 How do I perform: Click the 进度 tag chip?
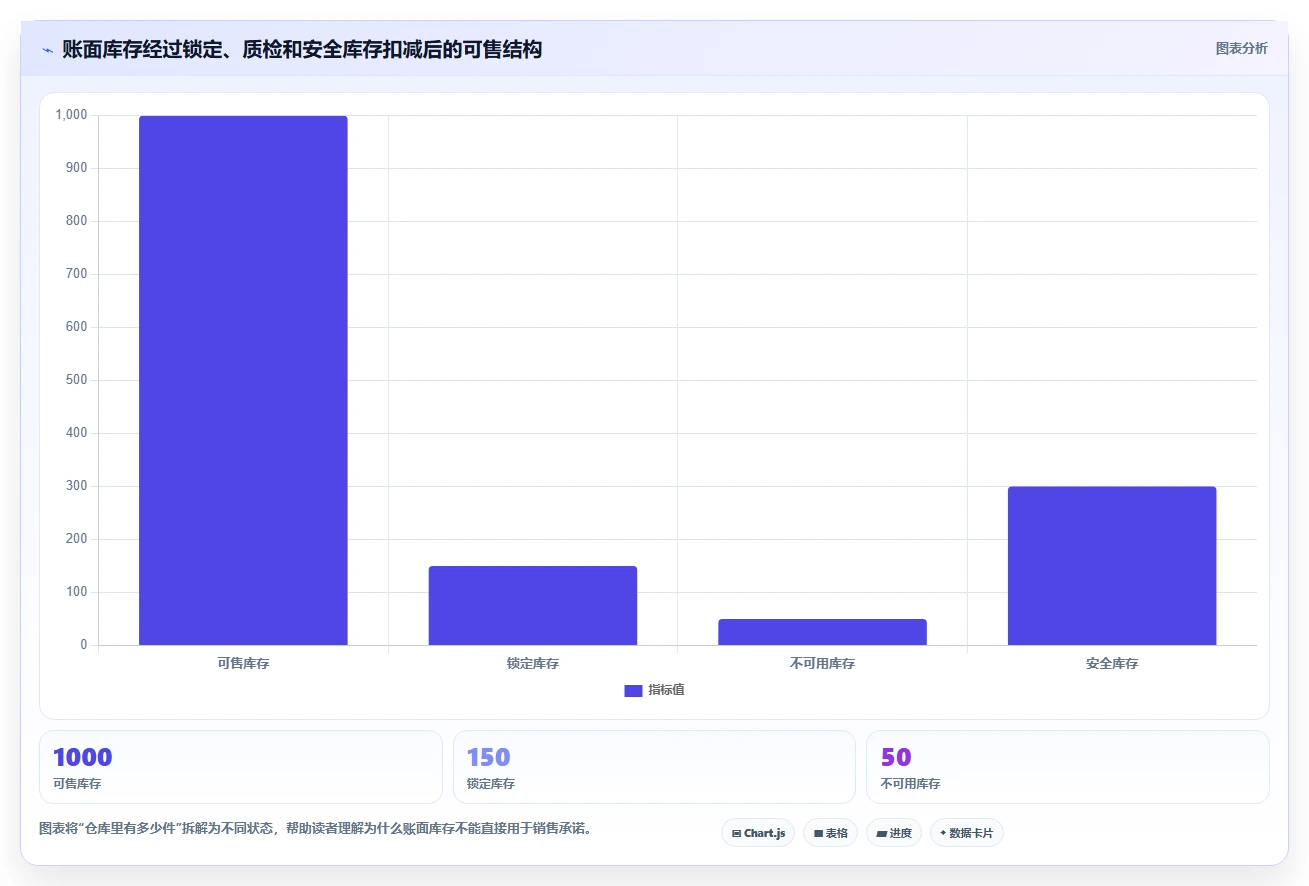(x=894, y=833)
